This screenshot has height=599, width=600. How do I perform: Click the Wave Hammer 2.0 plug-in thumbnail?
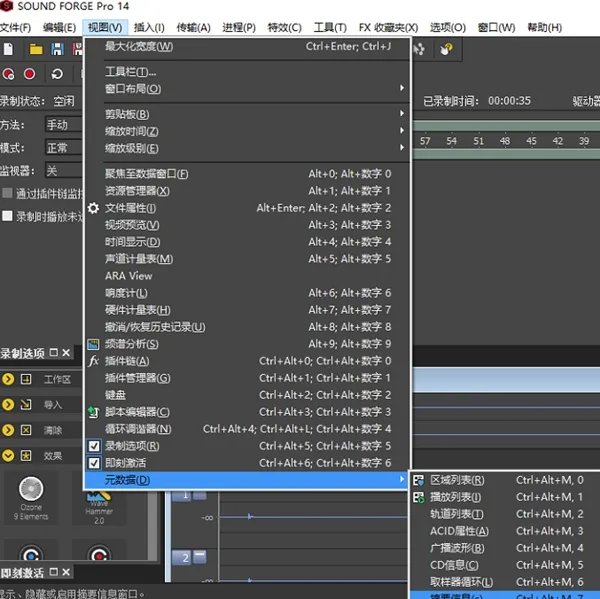tap(99, 508)
